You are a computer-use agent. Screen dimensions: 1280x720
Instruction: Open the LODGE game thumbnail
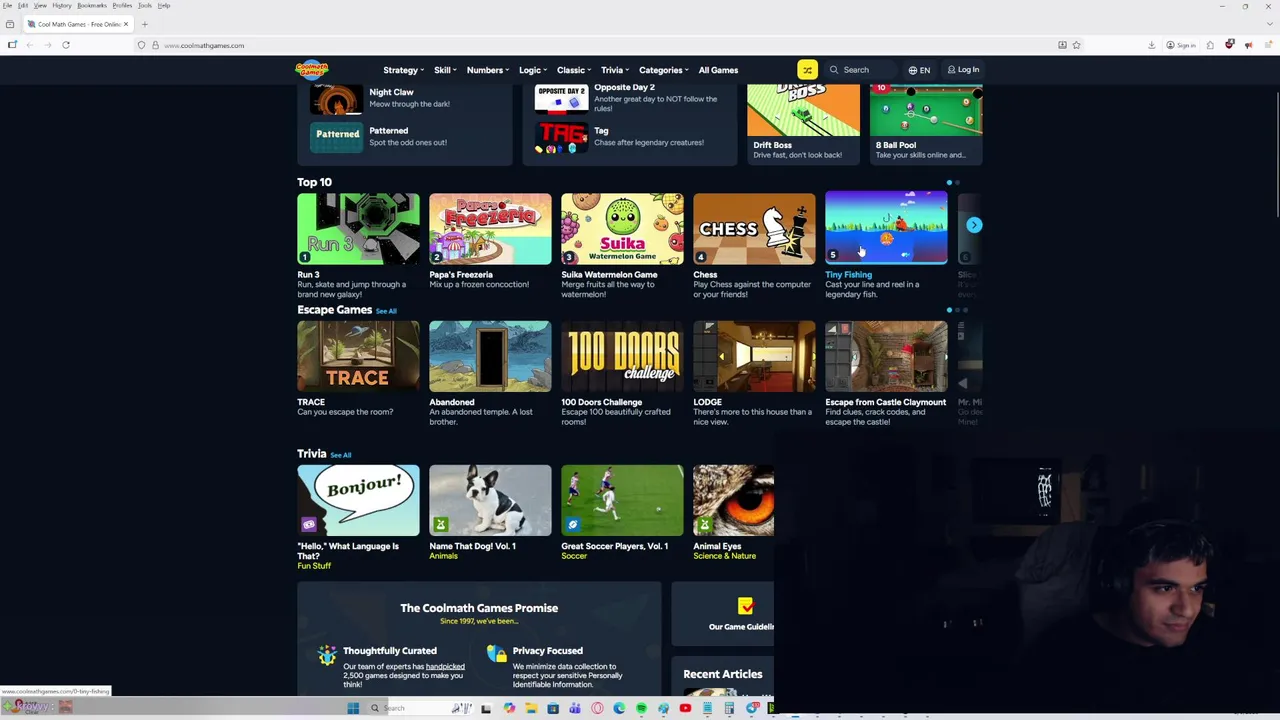754,356
